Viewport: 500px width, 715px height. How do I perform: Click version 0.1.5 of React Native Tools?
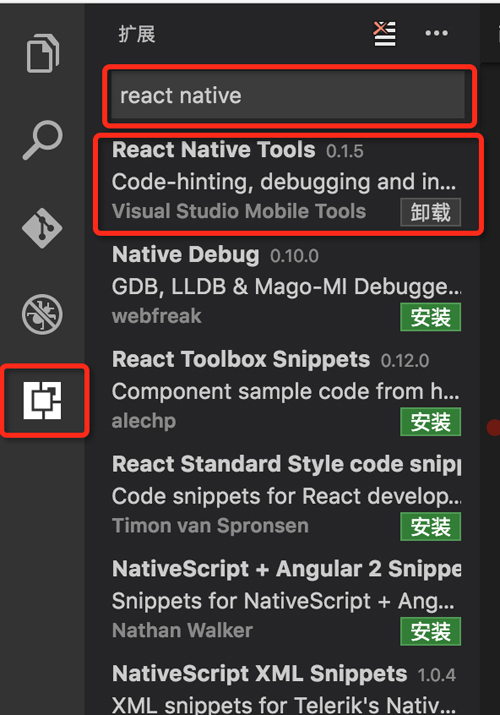pos(345,151)
